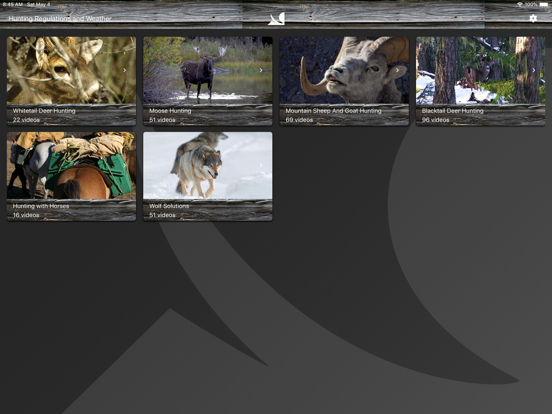Tap the Wi-Fi icon in status bar
Image resolution: width=552 pixels, height=414 pixels.
click(x=520, y=4)
